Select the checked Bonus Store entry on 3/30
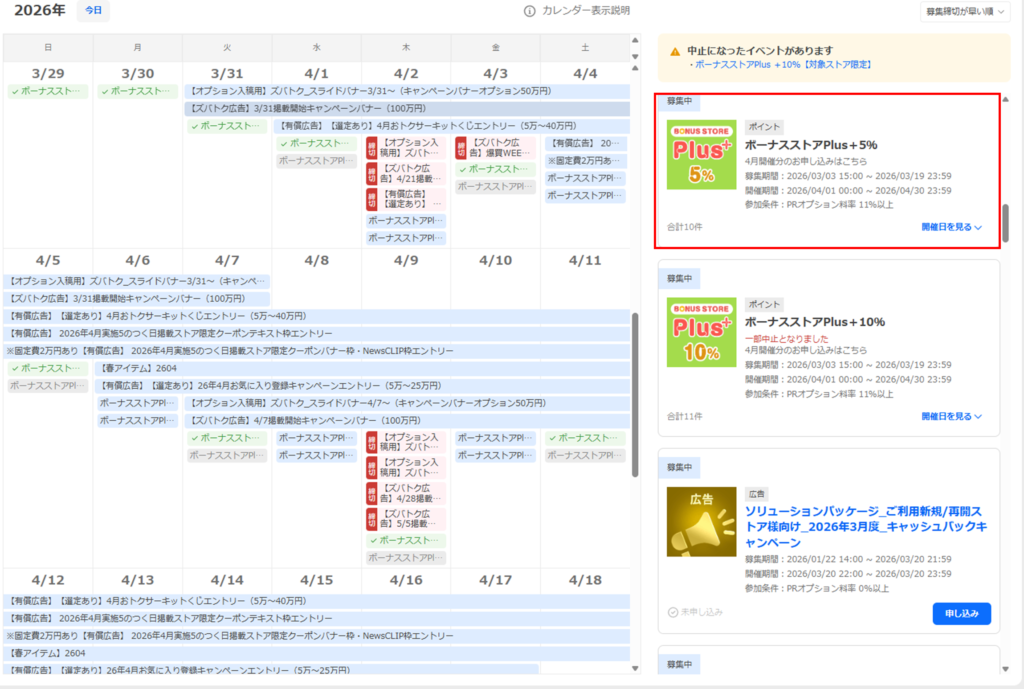Image resolution: width=1024 pixels, height=689 pixels. click(137, 91)
